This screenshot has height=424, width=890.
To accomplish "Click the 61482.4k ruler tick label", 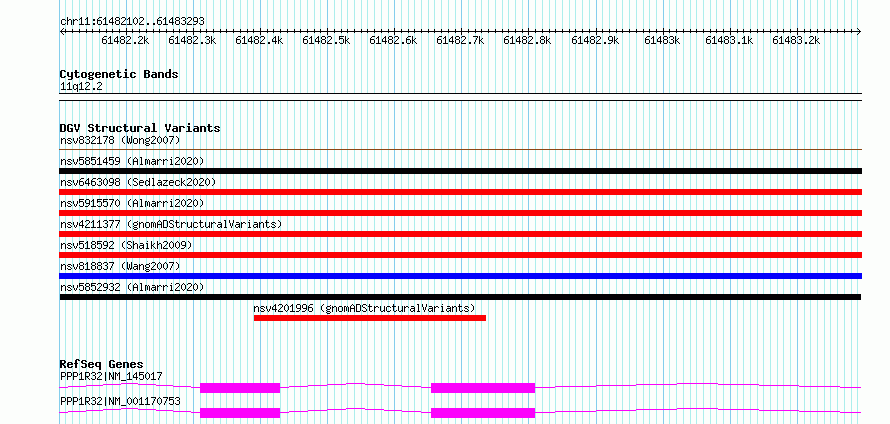I will coord(259,40).
